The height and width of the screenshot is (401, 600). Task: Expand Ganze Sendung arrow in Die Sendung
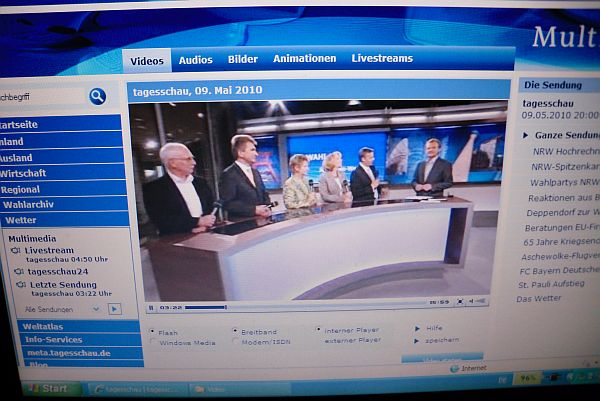point(526,135)
